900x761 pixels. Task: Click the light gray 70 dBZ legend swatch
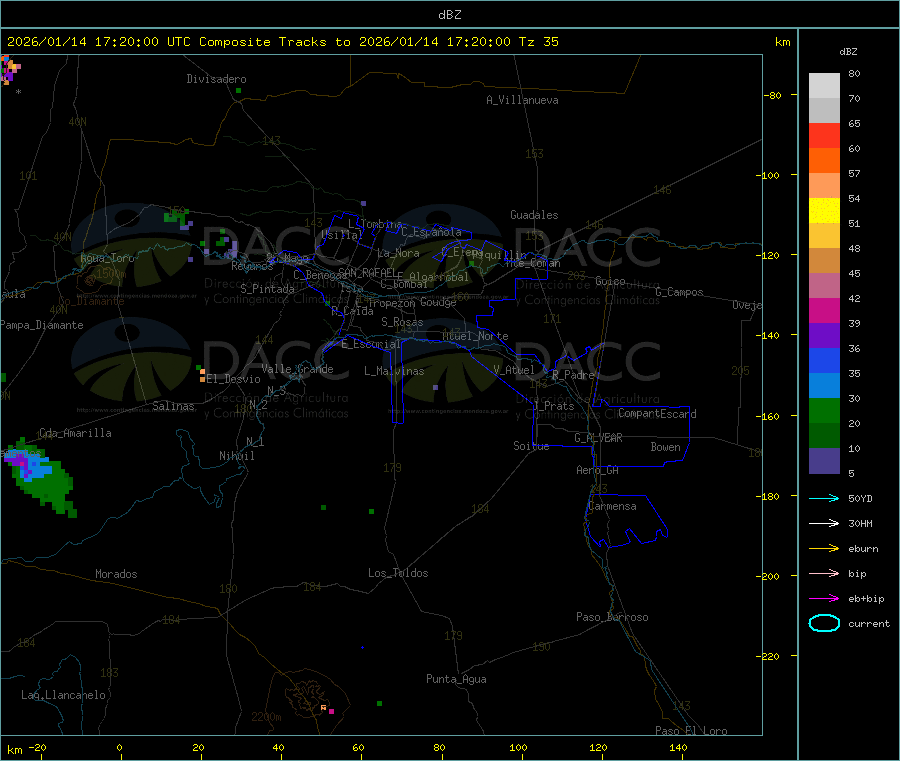pos(824,86)
